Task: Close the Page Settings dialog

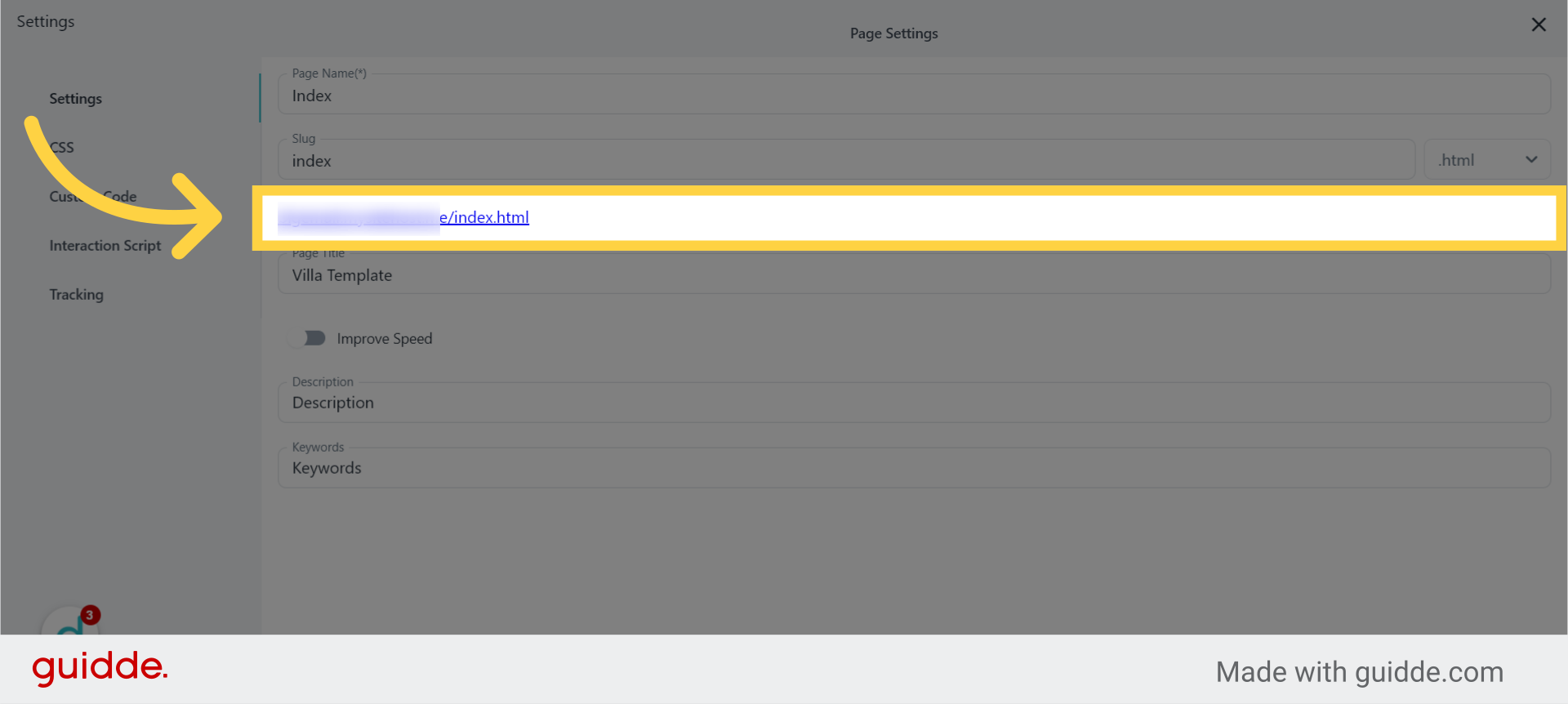Action: (x=1539, y=25)
